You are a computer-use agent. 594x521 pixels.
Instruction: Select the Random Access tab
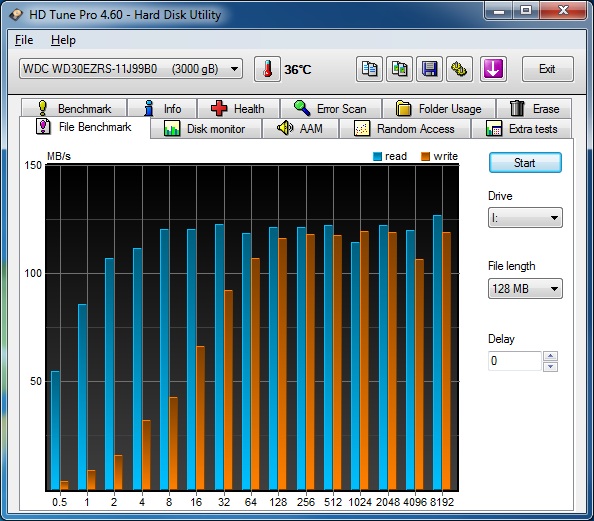click(405, 129)
